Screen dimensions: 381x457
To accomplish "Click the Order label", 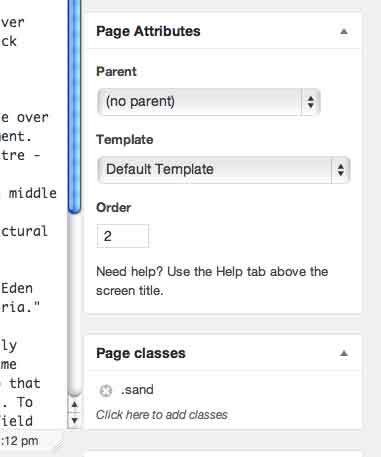I will point(114,208).
